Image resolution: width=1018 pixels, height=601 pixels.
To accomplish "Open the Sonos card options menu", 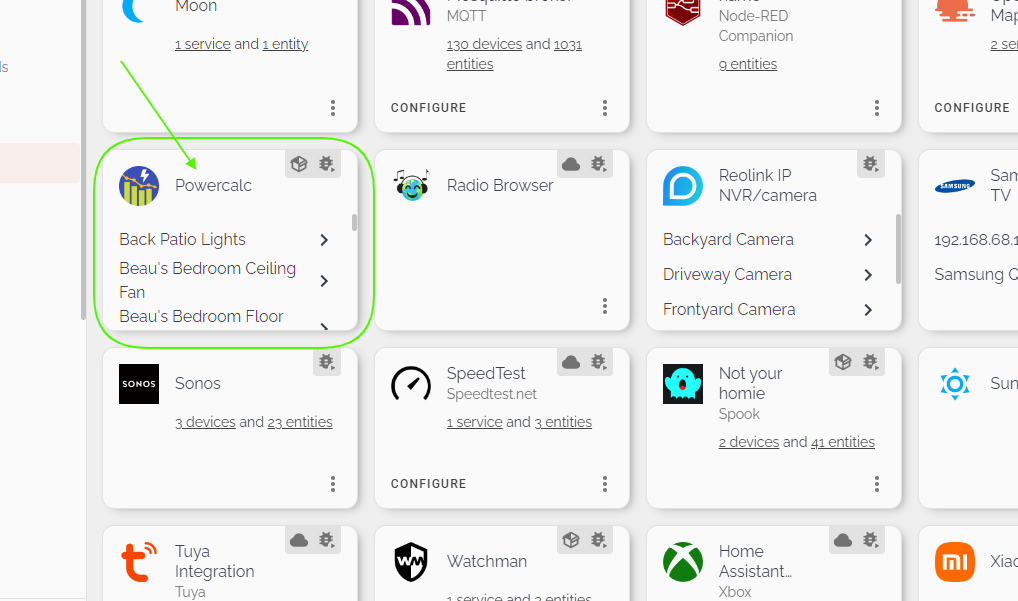I will tap(333, 484).
